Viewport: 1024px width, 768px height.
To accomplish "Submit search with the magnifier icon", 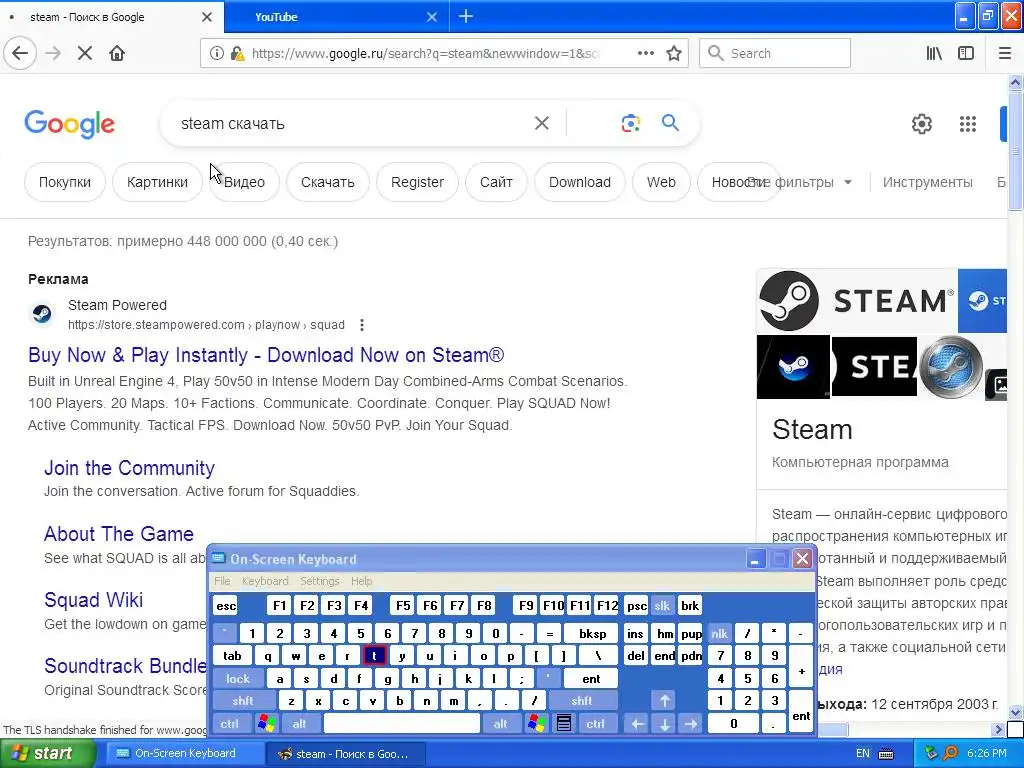I will point(670,122).
